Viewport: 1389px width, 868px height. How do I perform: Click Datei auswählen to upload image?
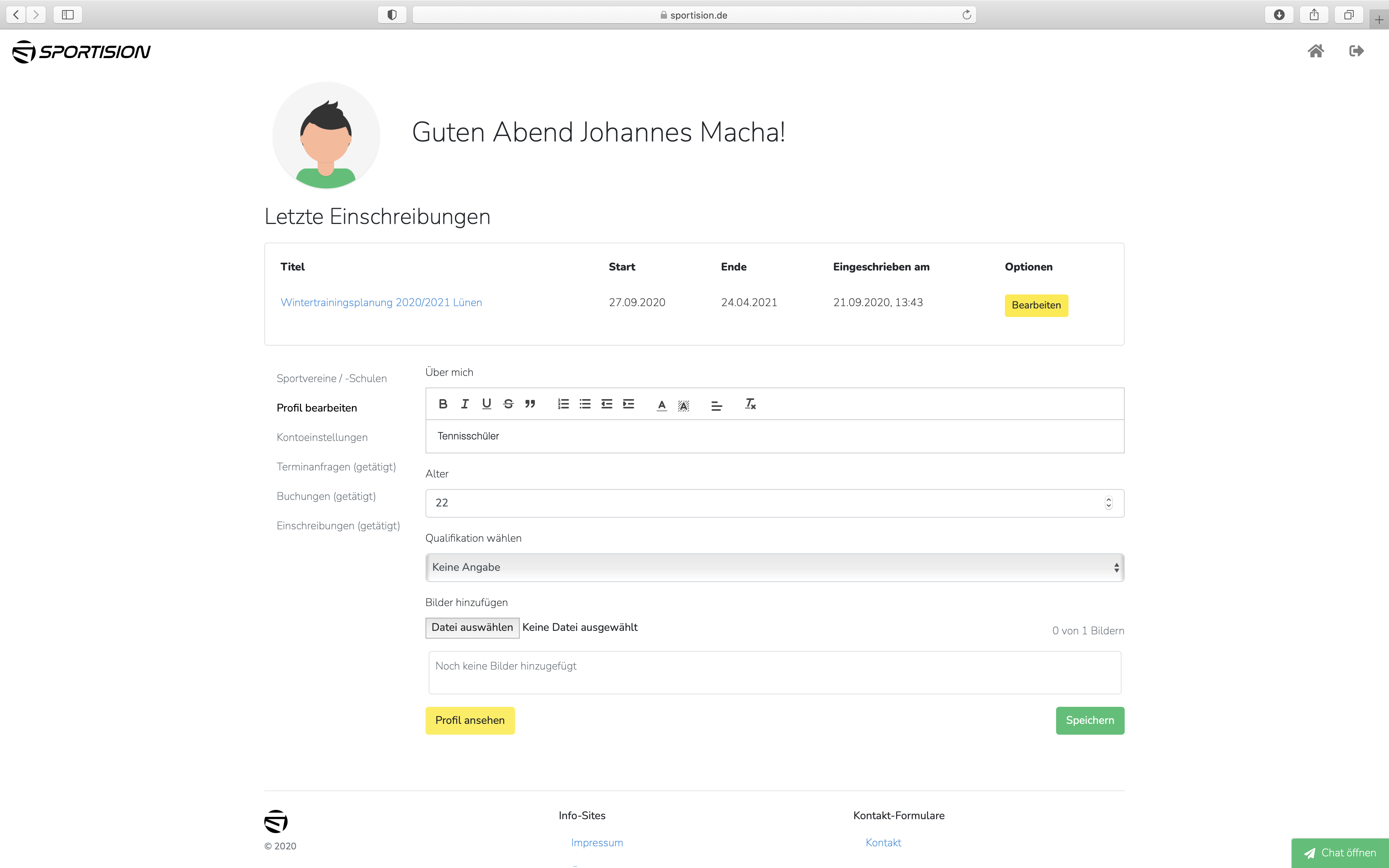click(x=472, y=627)
